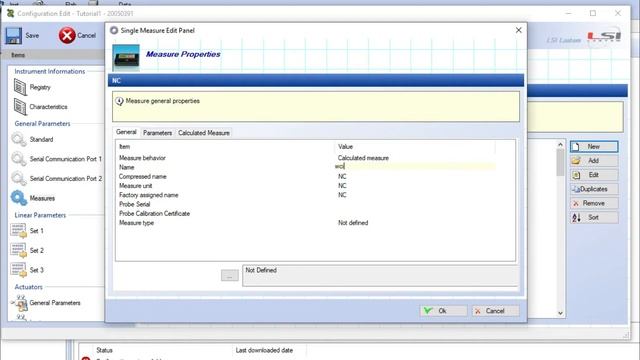The image size is (640, 360).
Task: Open the Set 2 linear parameters icon
Action: pos(19,250)
